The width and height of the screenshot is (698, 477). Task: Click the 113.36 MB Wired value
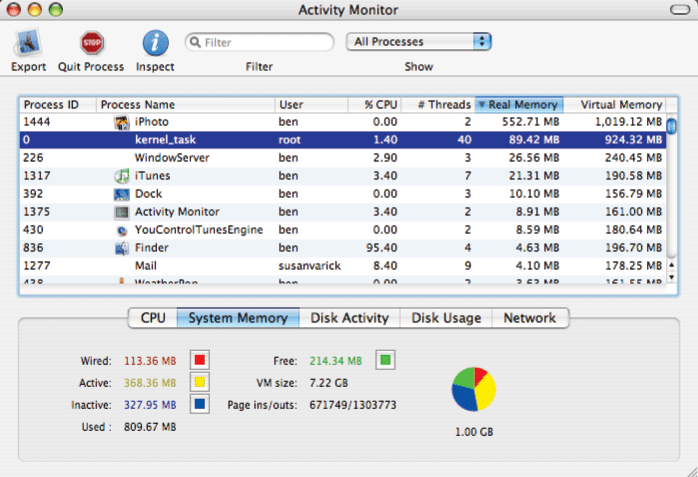pyautogui.click(x=150, y=360)
